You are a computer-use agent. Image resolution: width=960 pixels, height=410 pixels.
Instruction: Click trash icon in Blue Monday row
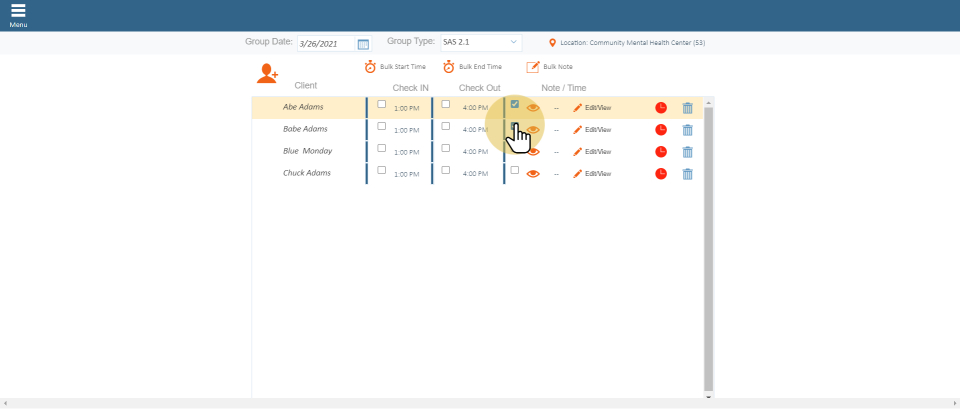(687, 152)
